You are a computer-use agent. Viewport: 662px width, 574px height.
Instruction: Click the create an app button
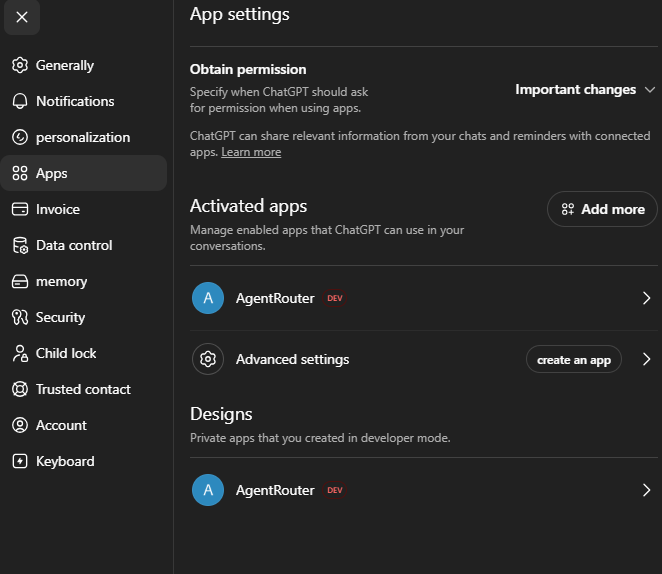(574, 360)
